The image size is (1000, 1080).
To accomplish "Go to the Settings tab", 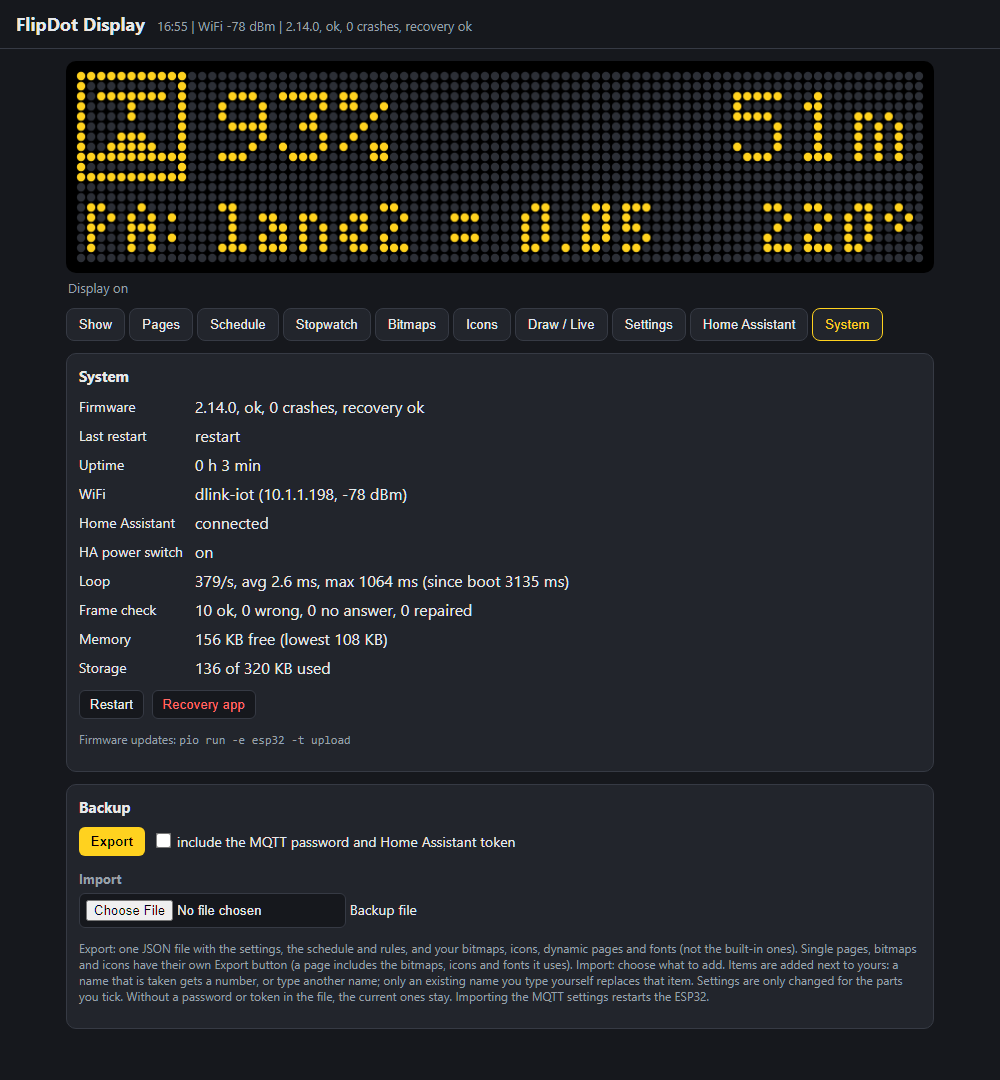I will 649,324.
